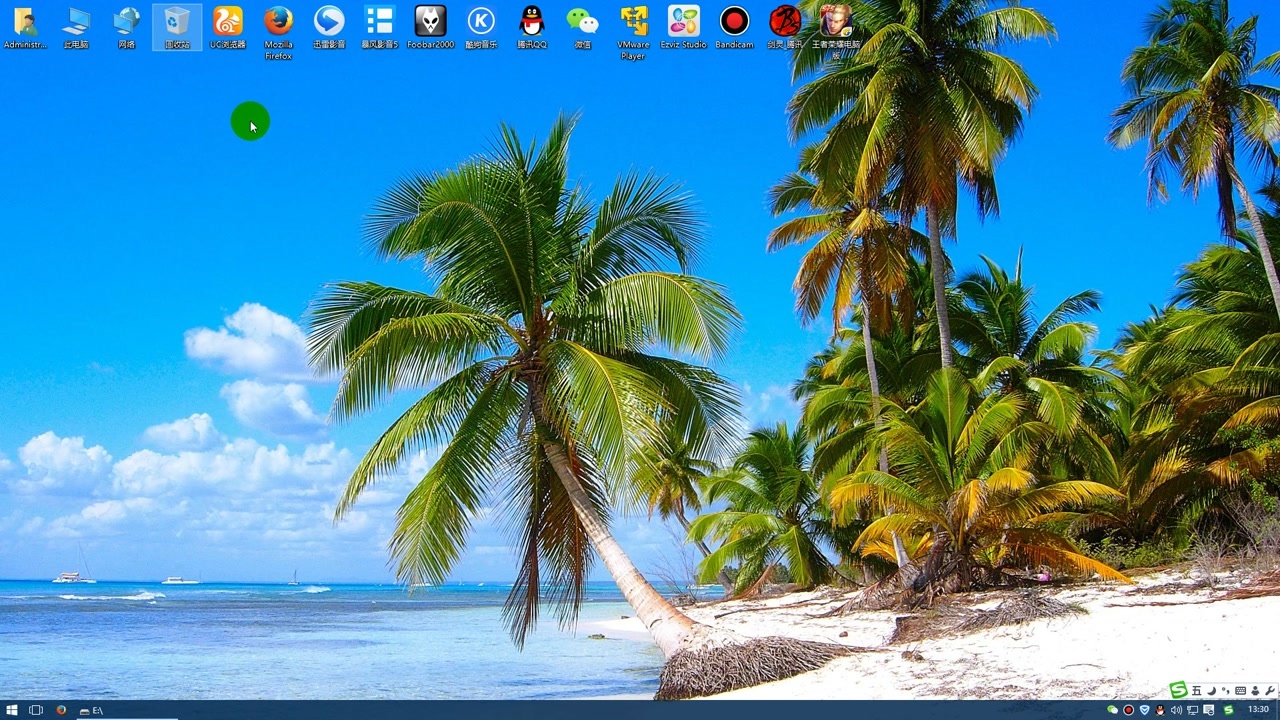Image resolution: width=1280 pixels, height=720 pixels.
Task: Select the 回收站 Recycle Bin icon
Action: coord(177,27)
